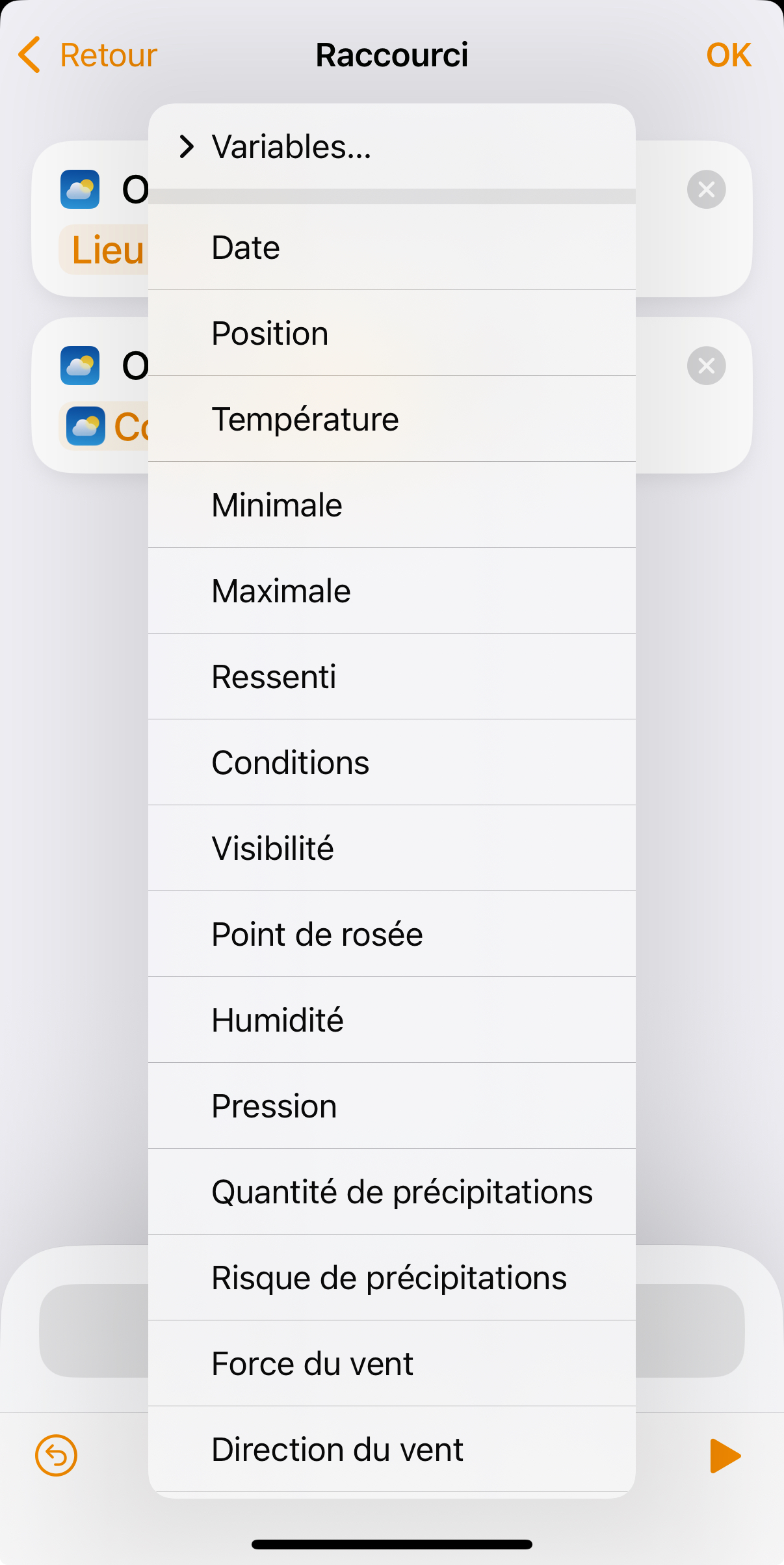The width and height of the screenshot is (784, 1565).
Task: Tap OK to confirm shortcut
Action: (x=729, y=55)
